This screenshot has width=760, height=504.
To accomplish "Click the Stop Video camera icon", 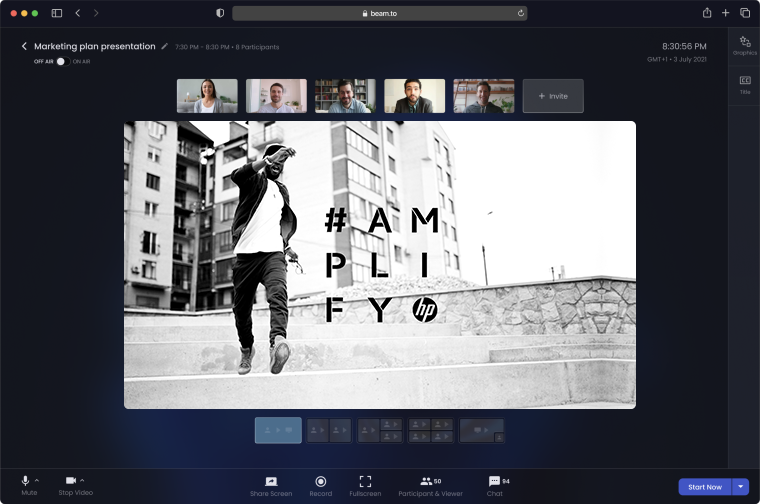I will (71, 480).
